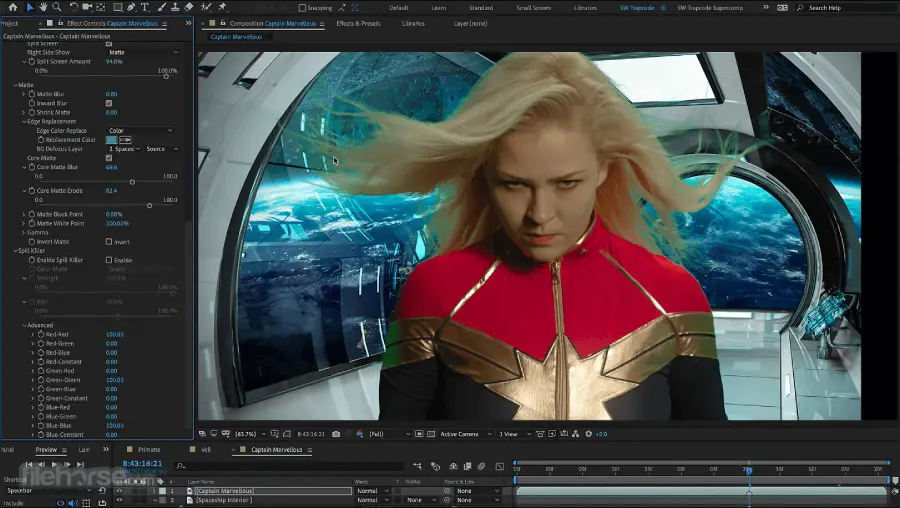The image size is (900, 508).
Task: Enable the Snapping checkbox
Action: pyautogui.click(x=303, y=8)
